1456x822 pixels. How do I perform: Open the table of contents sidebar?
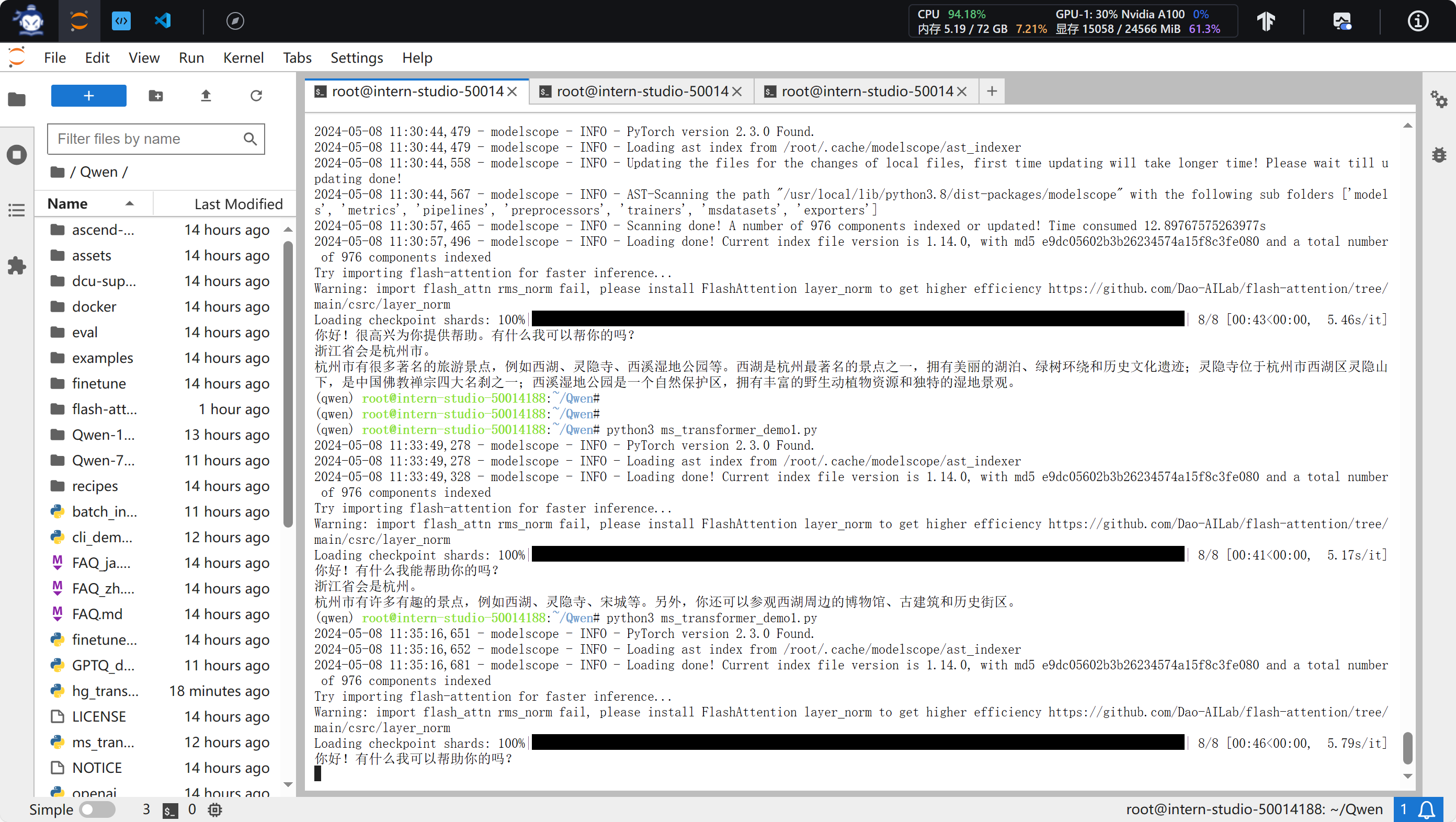[x=17, y=210]
